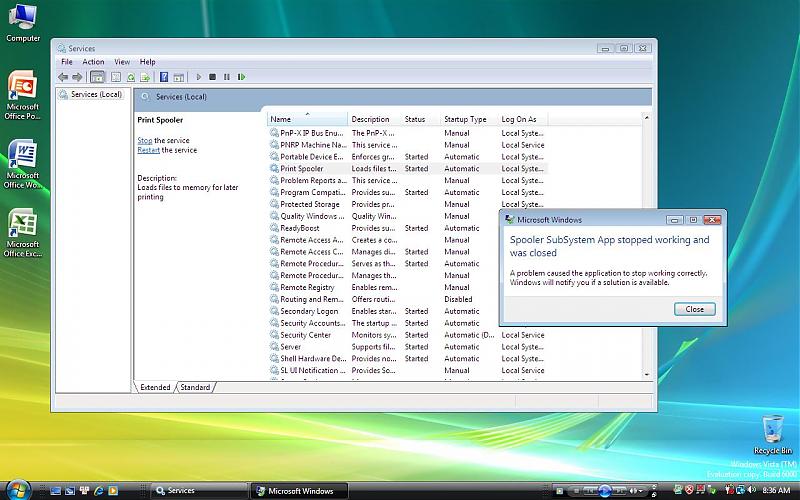
Task: Open the View menu
Action: [122, 62]
